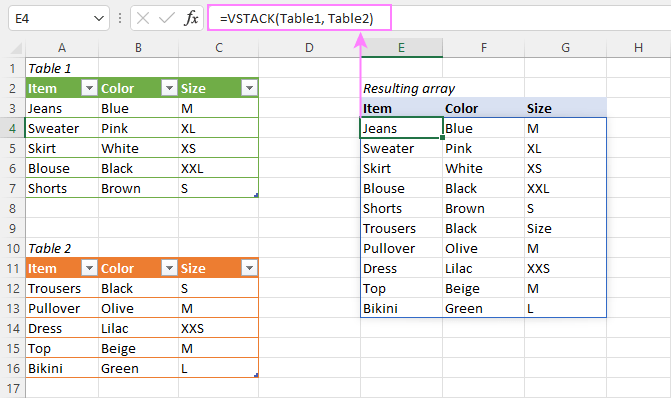Image resolution: width=671 pixels, height=398 pixels.
Task: Select 'XXL' cell in Table 1
Action: tap(219, 168)
